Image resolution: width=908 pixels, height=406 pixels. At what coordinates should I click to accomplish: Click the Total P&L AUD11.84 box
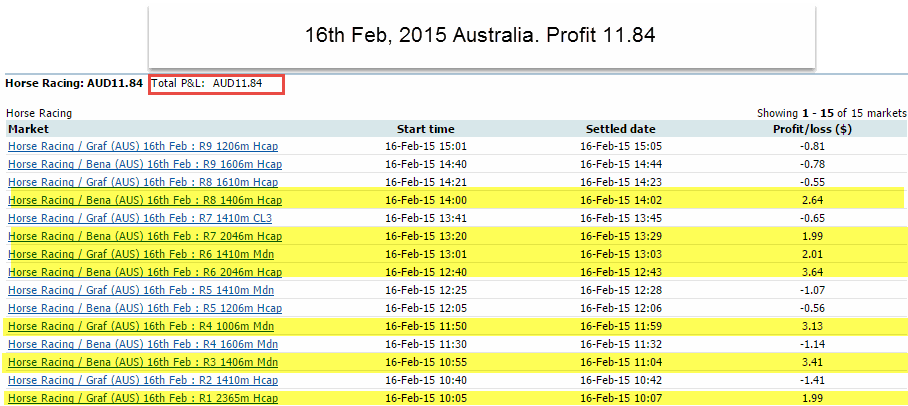pyautogui.click(x=217, y=84)
